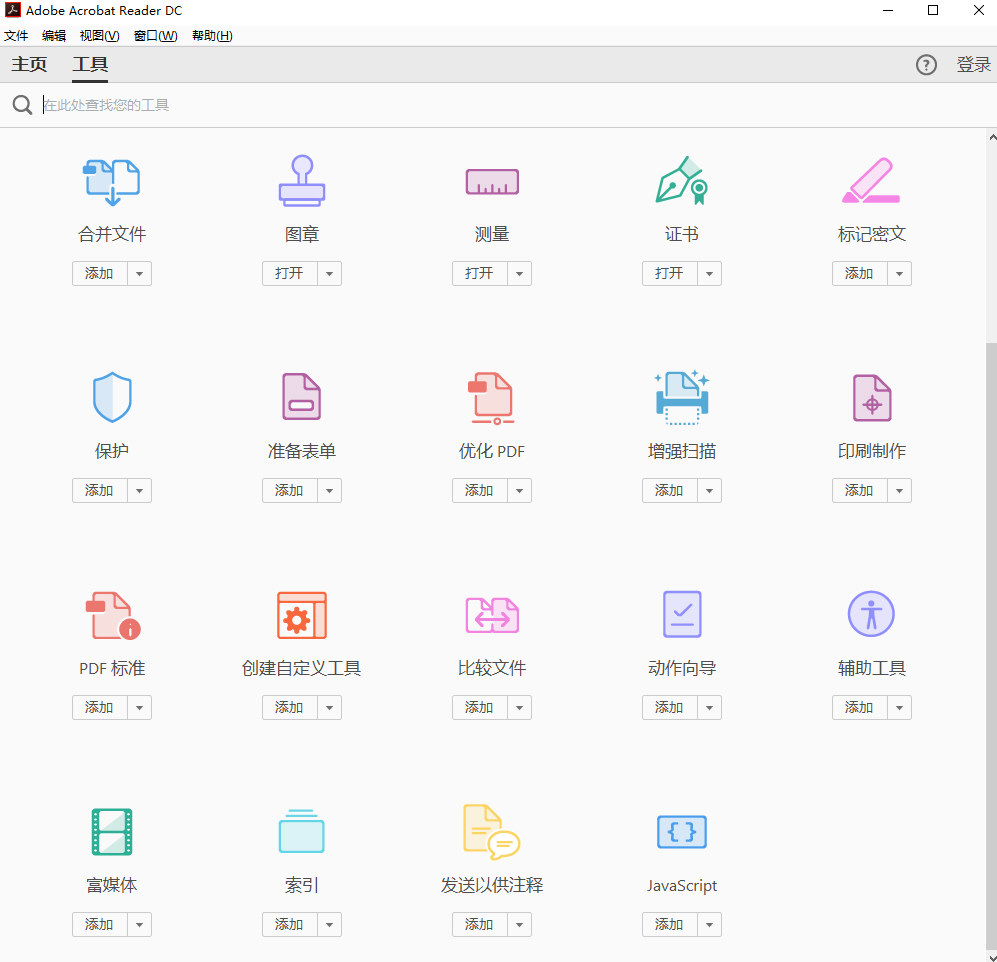Click 添加 button under 增强扫描

[669, 491]
